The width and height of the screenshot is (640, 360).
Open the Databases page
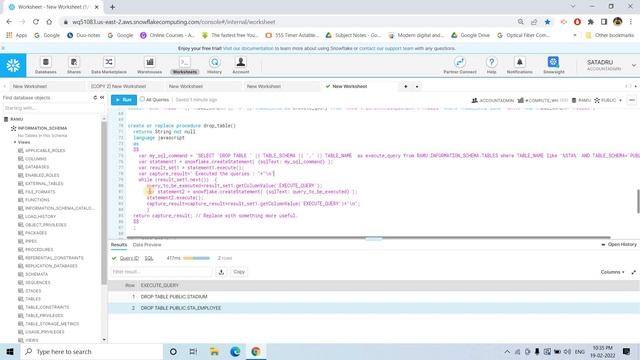point(45,65)
